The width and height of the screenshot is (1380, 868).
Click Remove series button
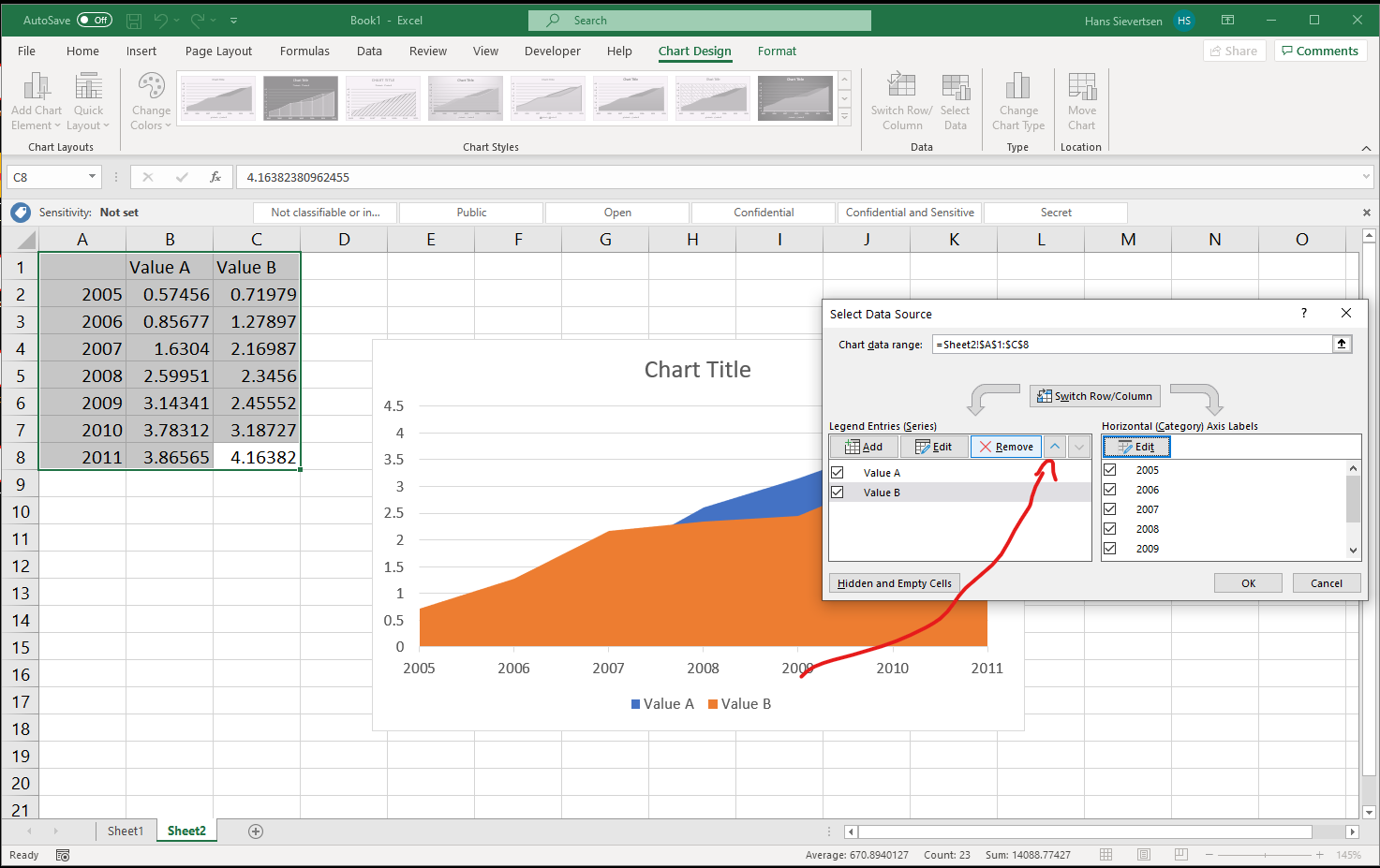point(1006,447)
